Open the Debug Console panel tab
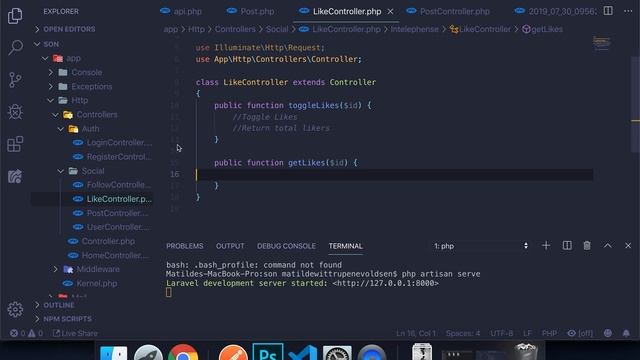Viewport: 640px width, 360px height. (286, 246)
